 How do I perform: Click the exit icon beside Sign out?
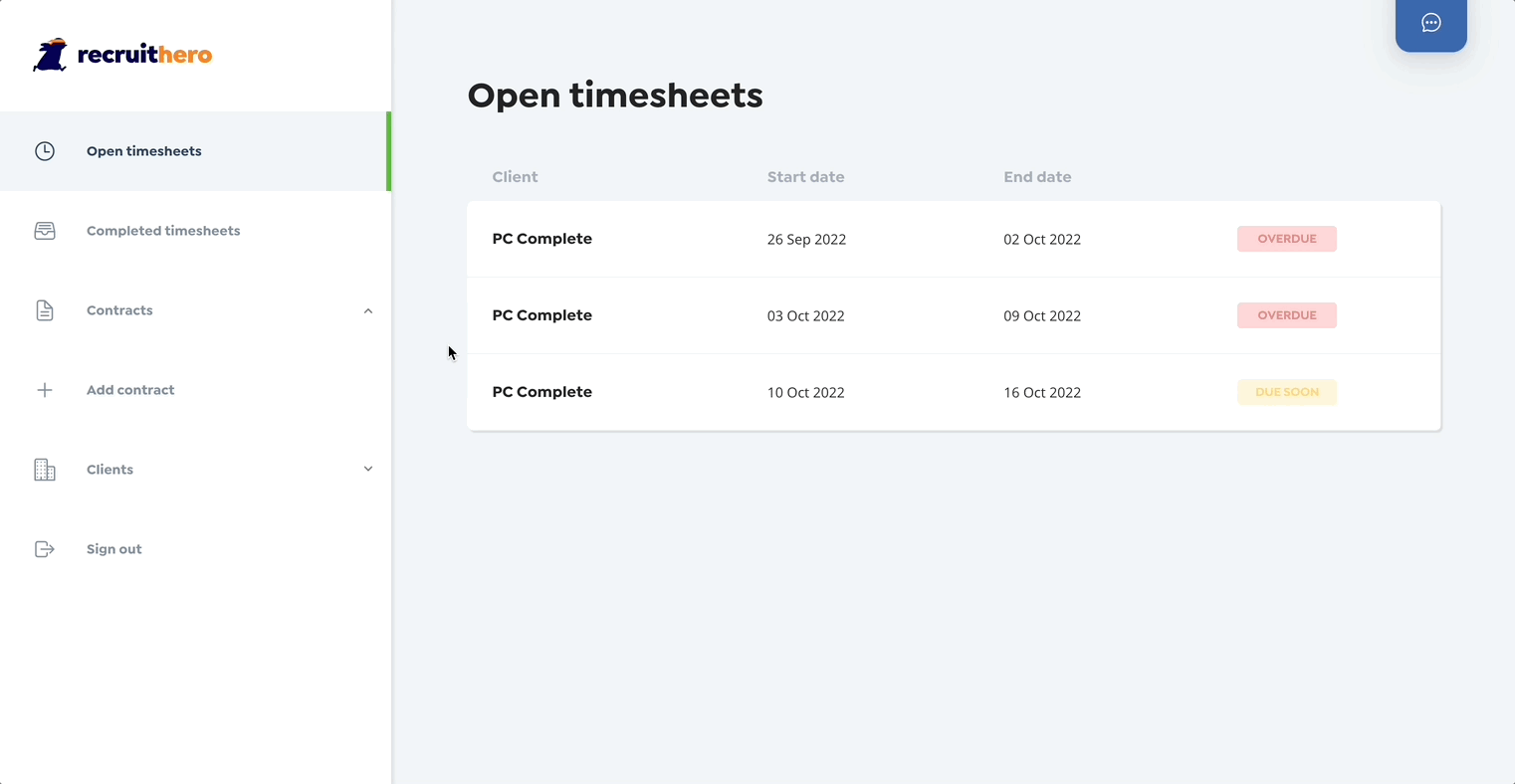coord(45,549)
